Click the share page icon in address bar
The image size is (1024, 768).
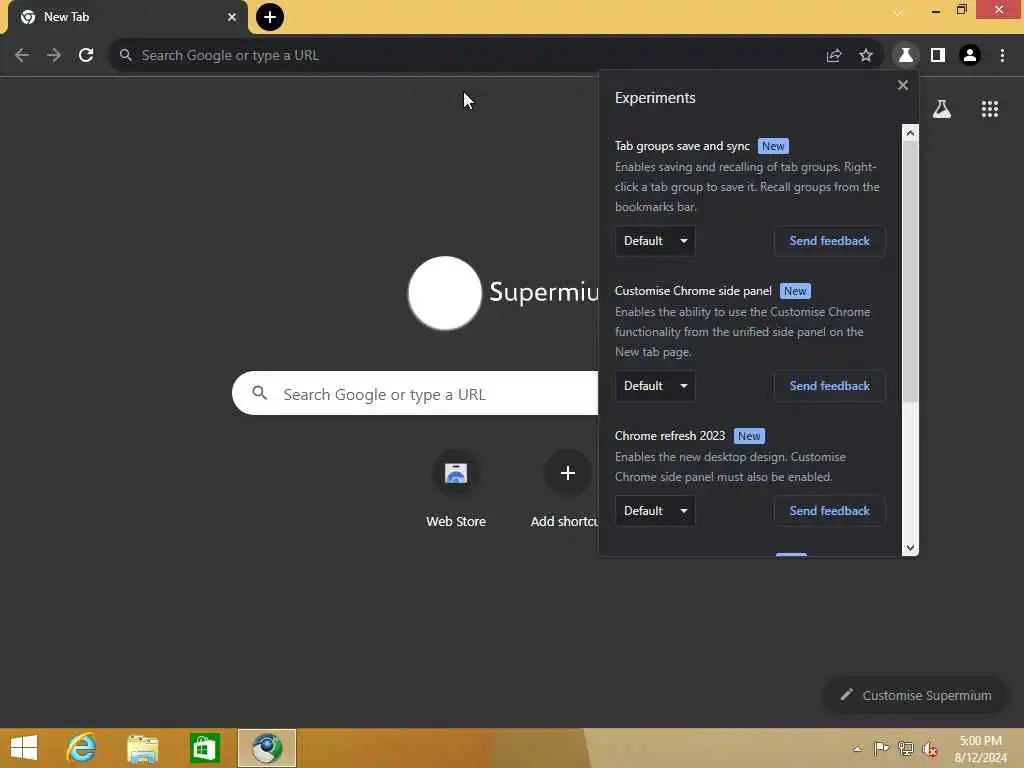tap(833, 56)
